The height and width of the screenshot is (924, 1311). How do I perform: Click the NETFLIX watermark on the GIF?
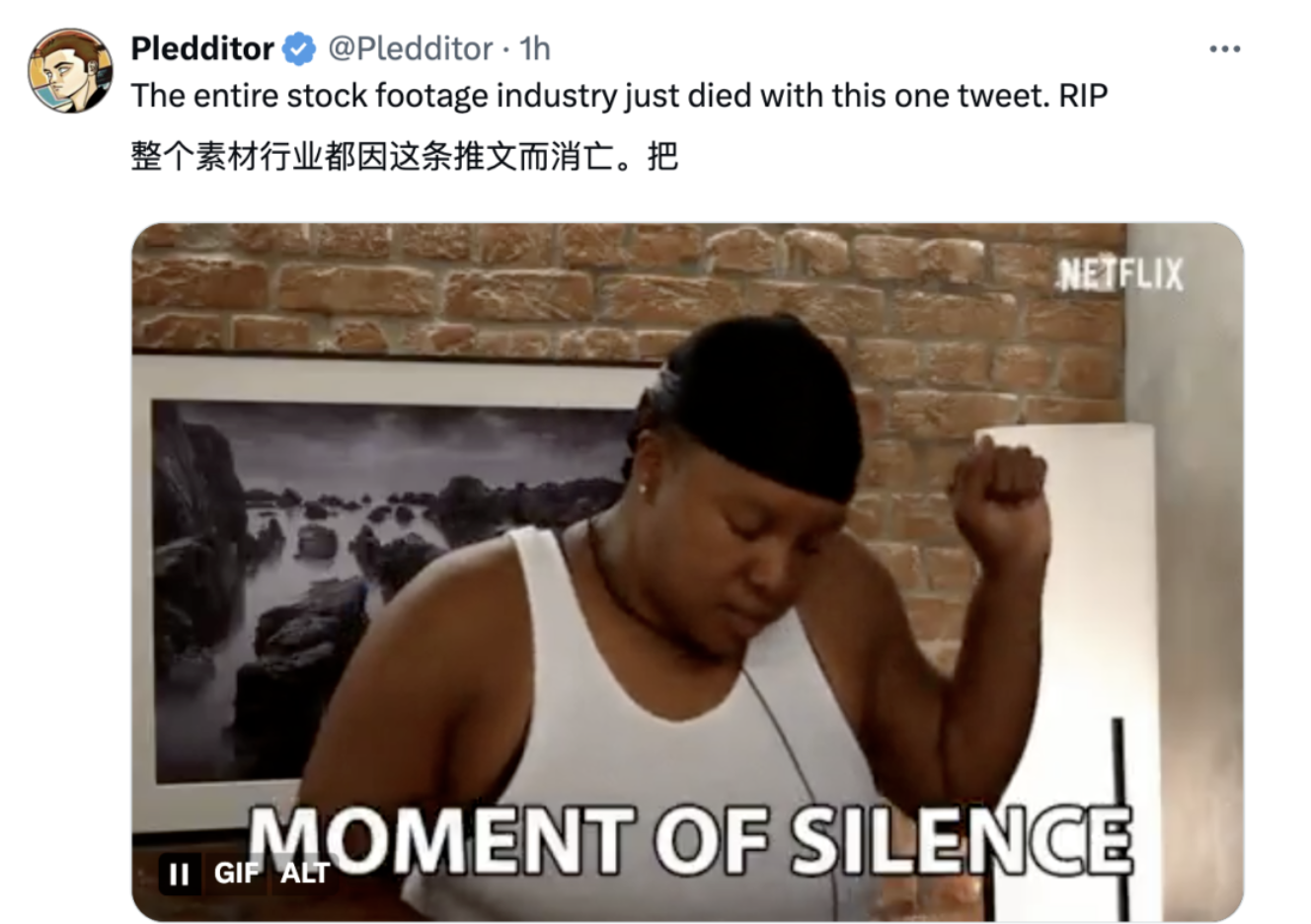[x=1120, y=274]
